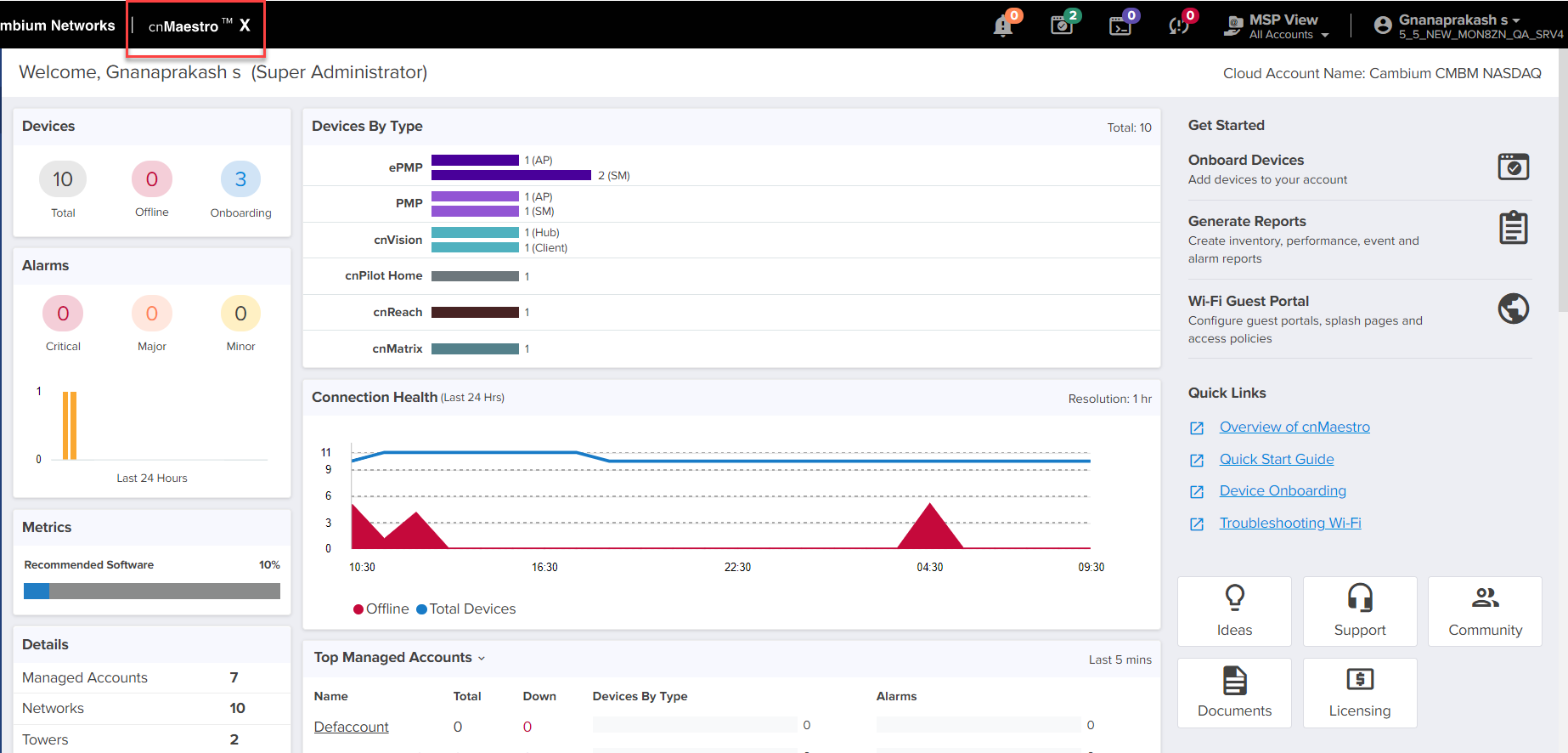Click the Recommended Software progress bar
Image resolution: width=1568 pixels, height=753 pixels.
pyautogui.click(x=152, y=591)
